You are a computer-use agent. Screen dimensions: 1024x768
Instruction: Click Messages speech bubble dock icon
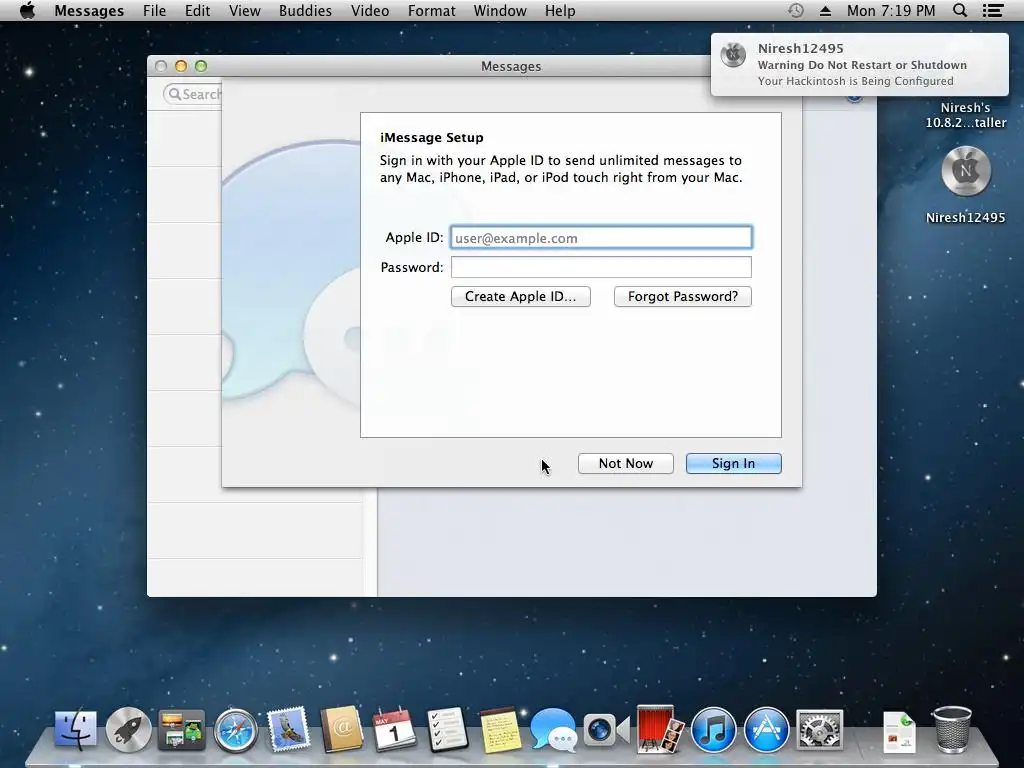click(553, 729)
